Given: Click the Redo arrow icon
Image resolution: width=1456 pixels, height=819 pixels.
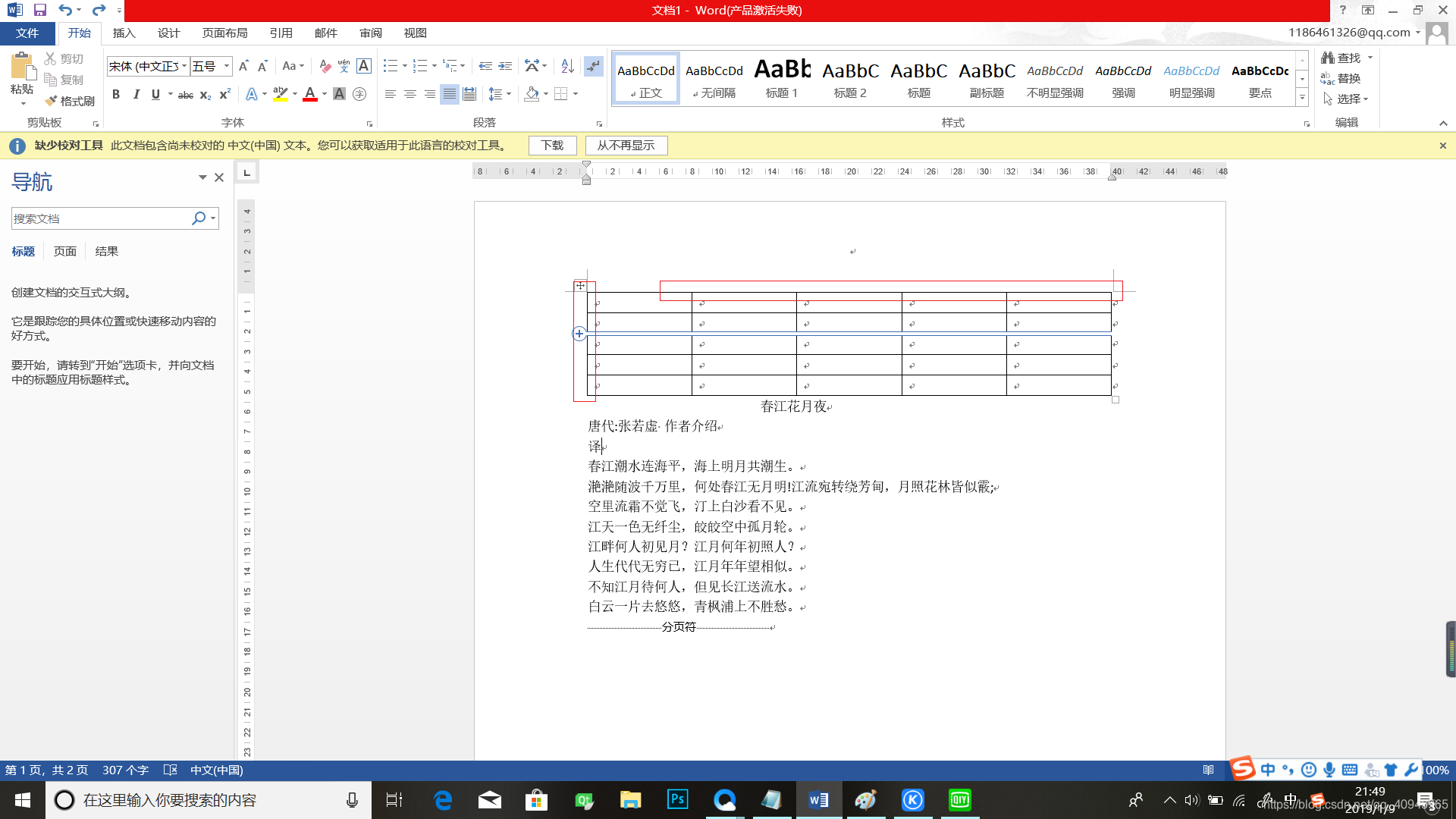Looking at the screenshot, I should click(99, 10).
